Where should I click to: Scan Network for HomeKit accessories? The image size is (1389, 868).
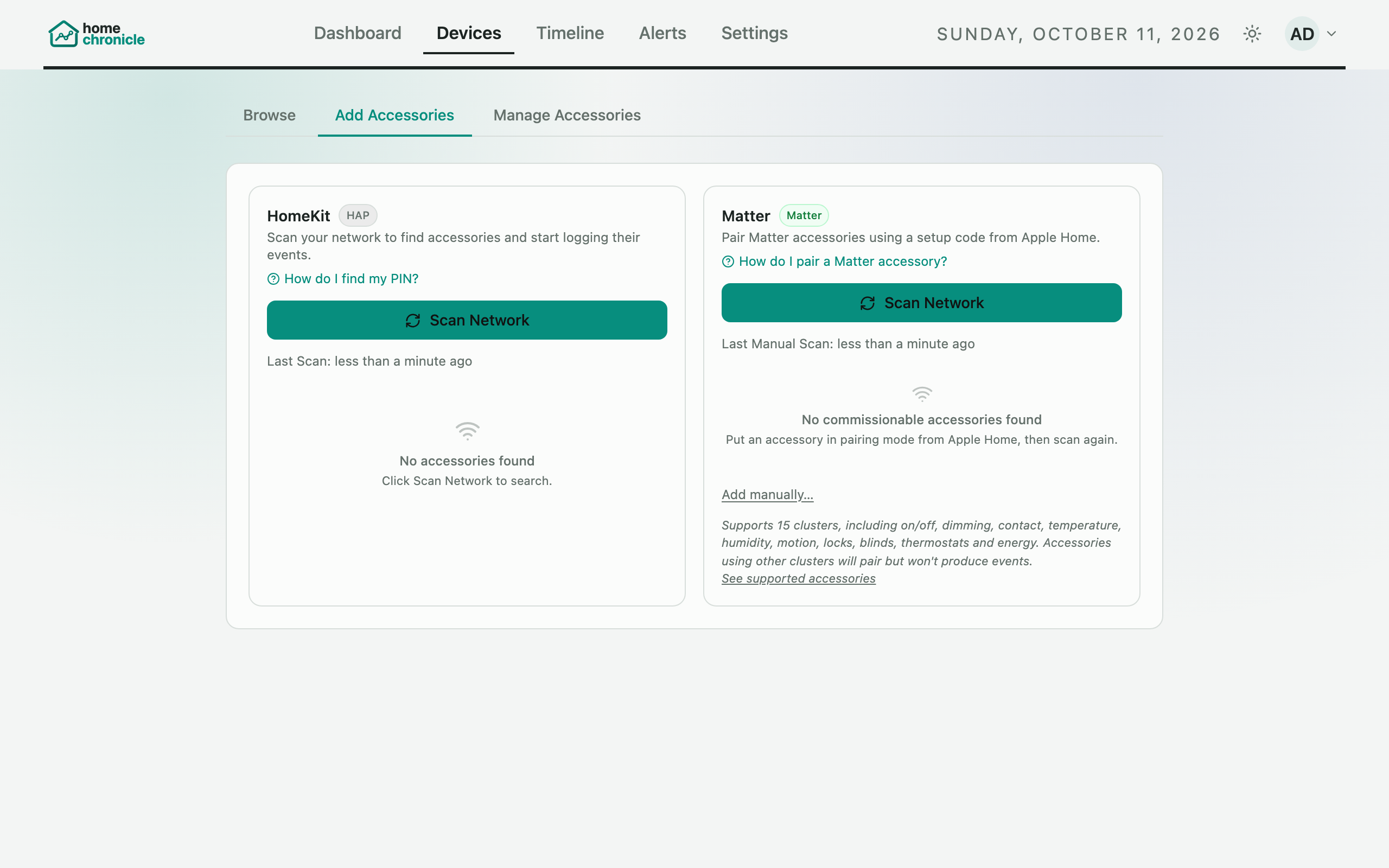tap(467, 320)
